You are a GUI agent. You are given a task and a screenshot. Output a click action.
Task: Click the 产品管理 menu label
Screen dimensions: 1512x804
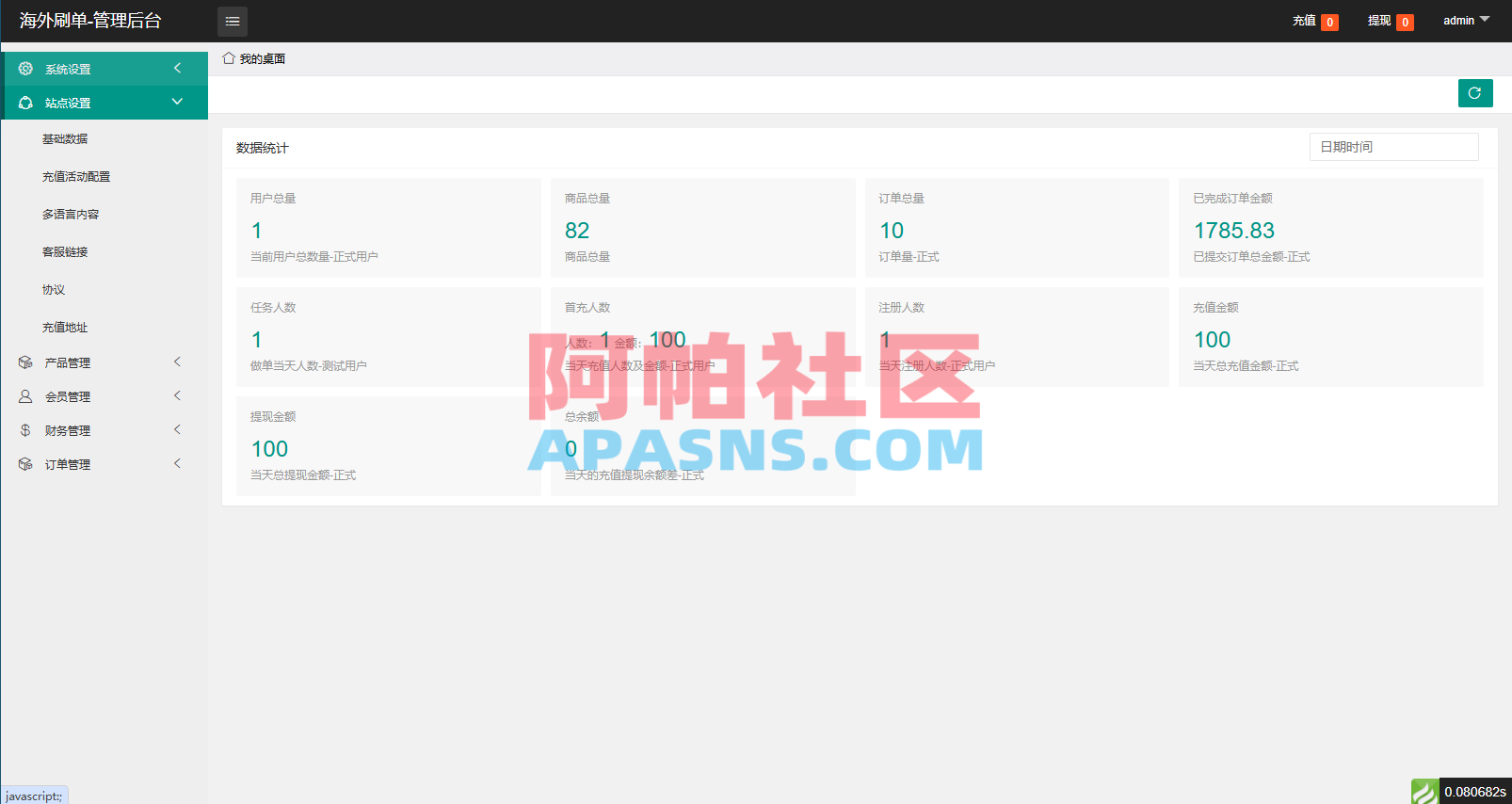[x=68, y=363]
